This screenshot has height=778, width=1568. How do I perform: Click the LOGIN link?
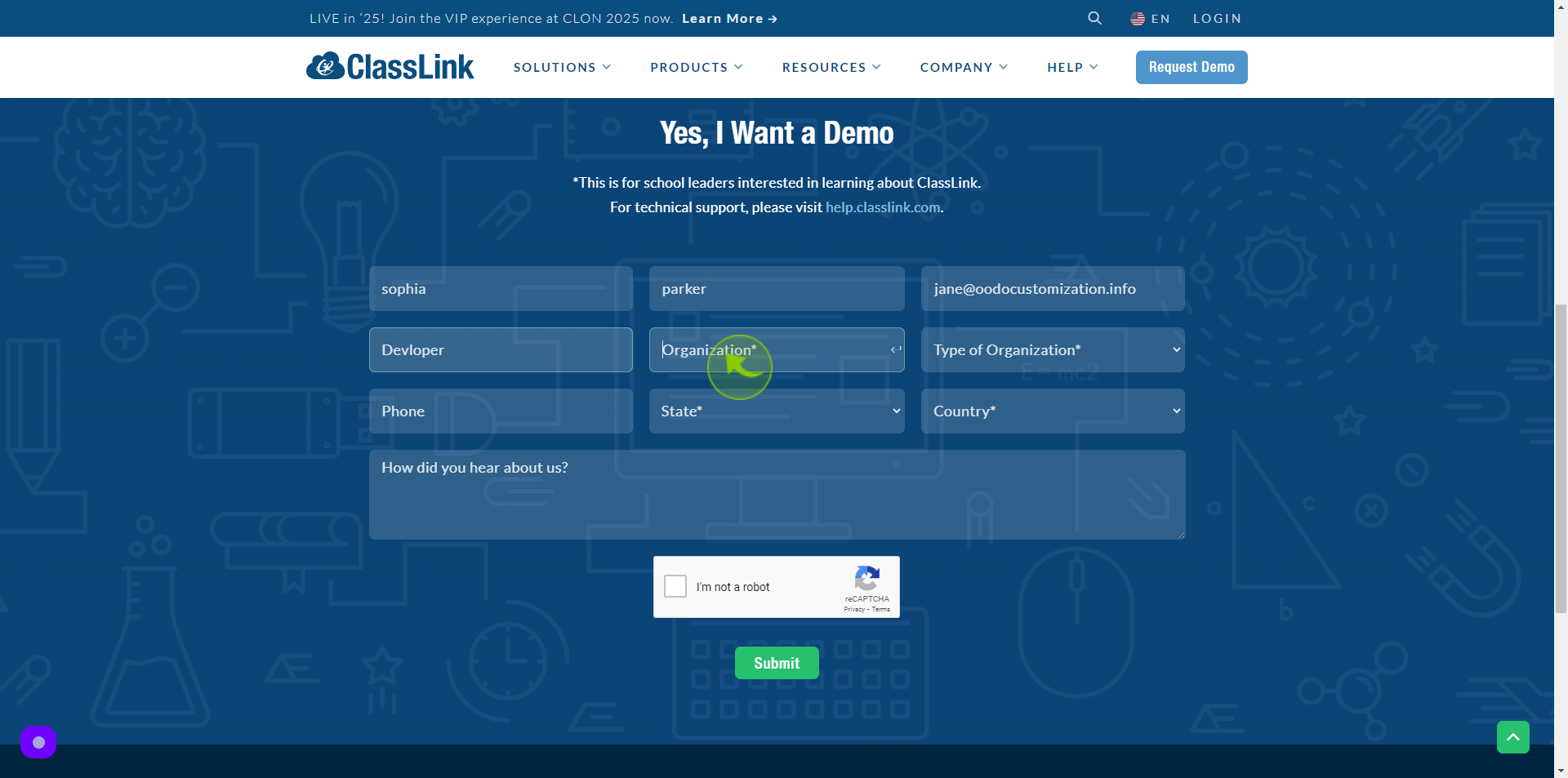tap(1217, 18)
